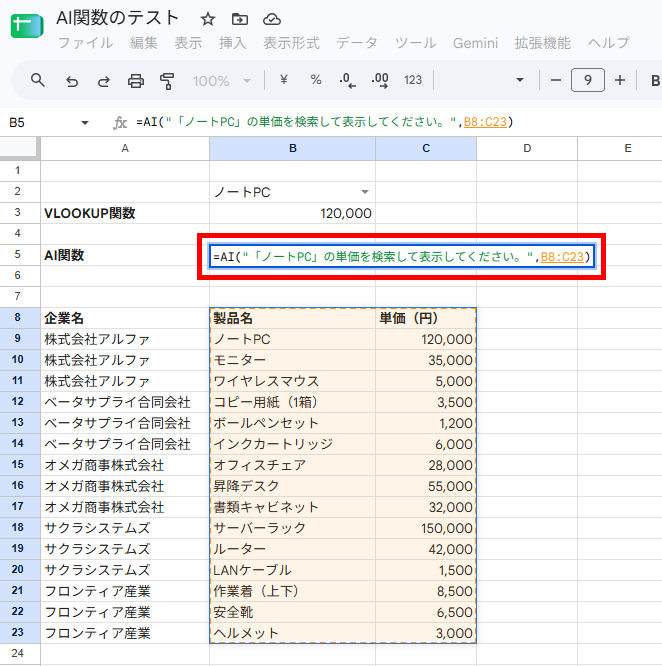Click the move to folder icon
The image size is (662, 666).
(x=240, y=19)
